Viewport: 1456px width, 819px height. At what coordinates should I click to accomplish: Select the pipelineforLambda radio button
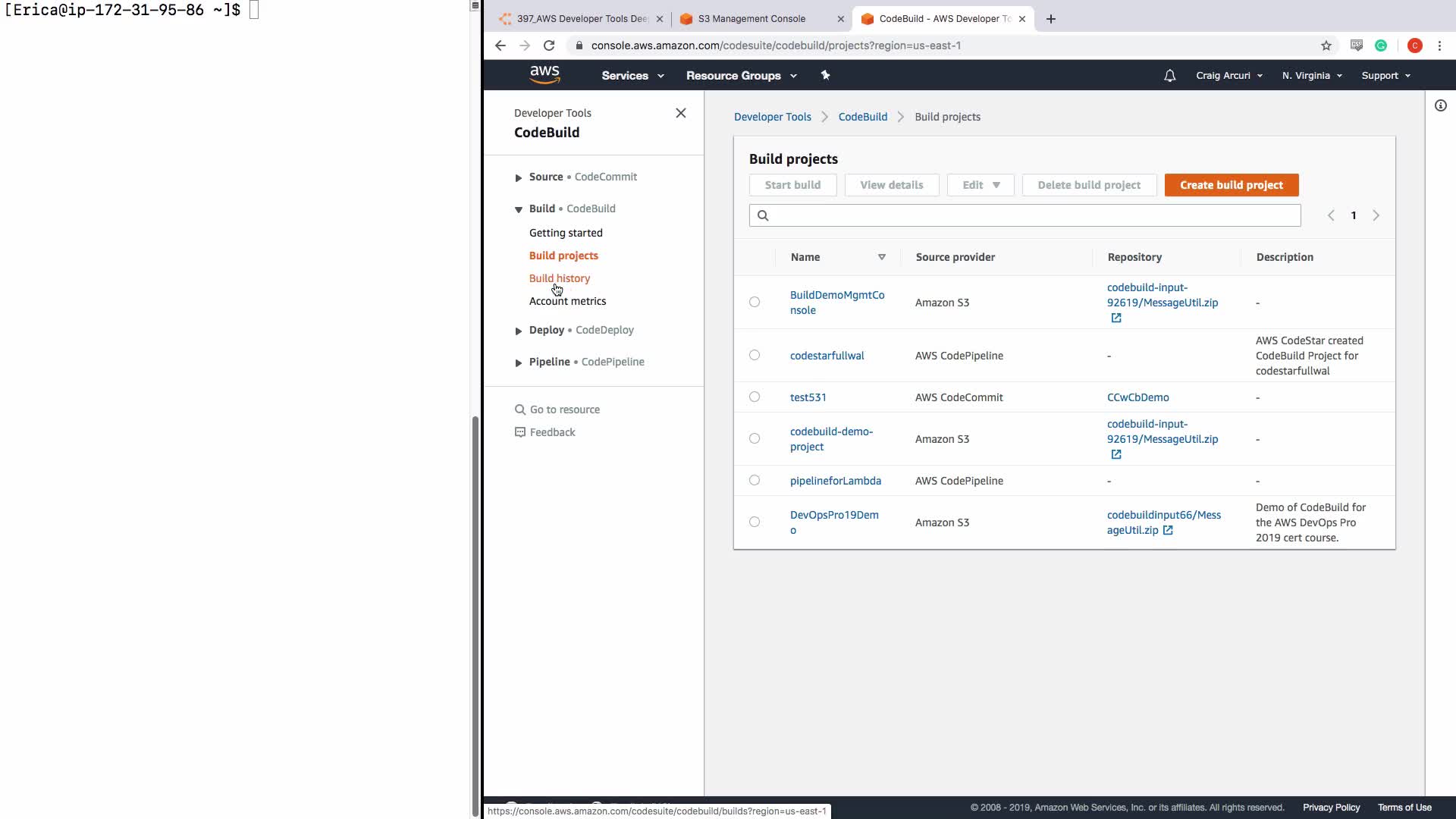click(x=754, y=480)
